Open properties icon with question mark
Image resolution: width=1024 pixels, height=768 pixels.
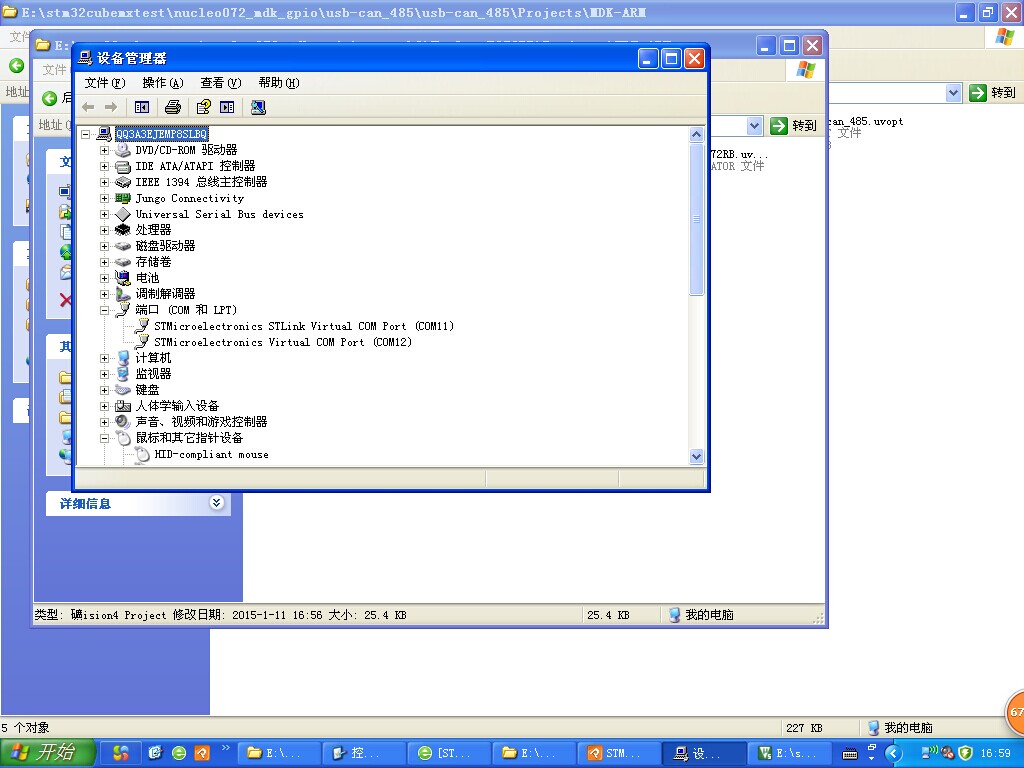pos(204,107)
